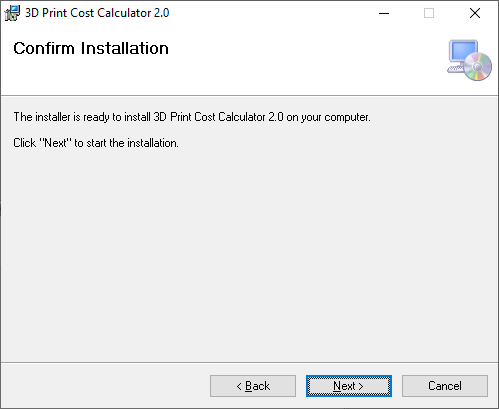Cancel the installation
The image size is (499, 409).
point(445,386)
